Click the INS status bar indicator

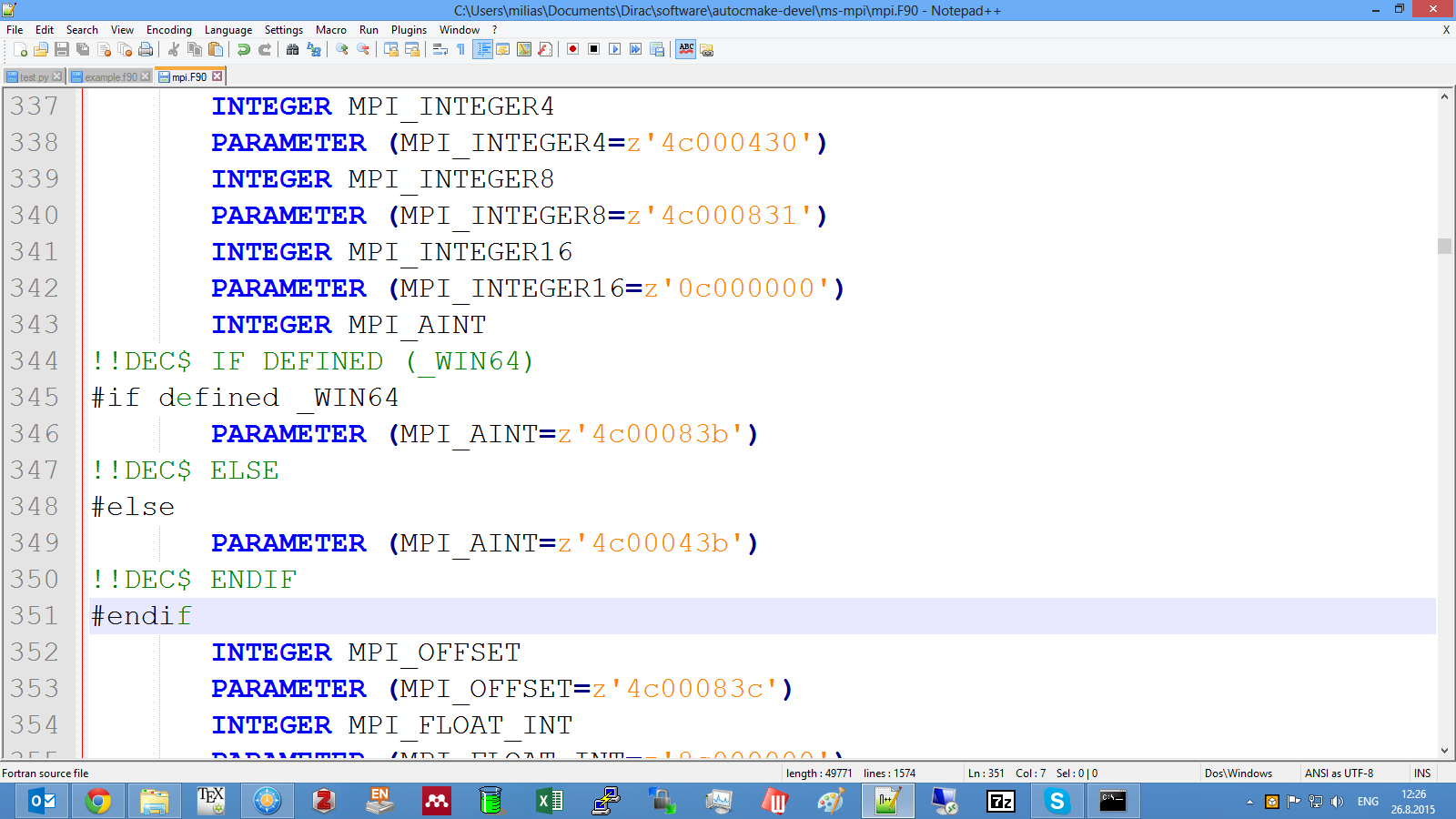(1422, 773)
